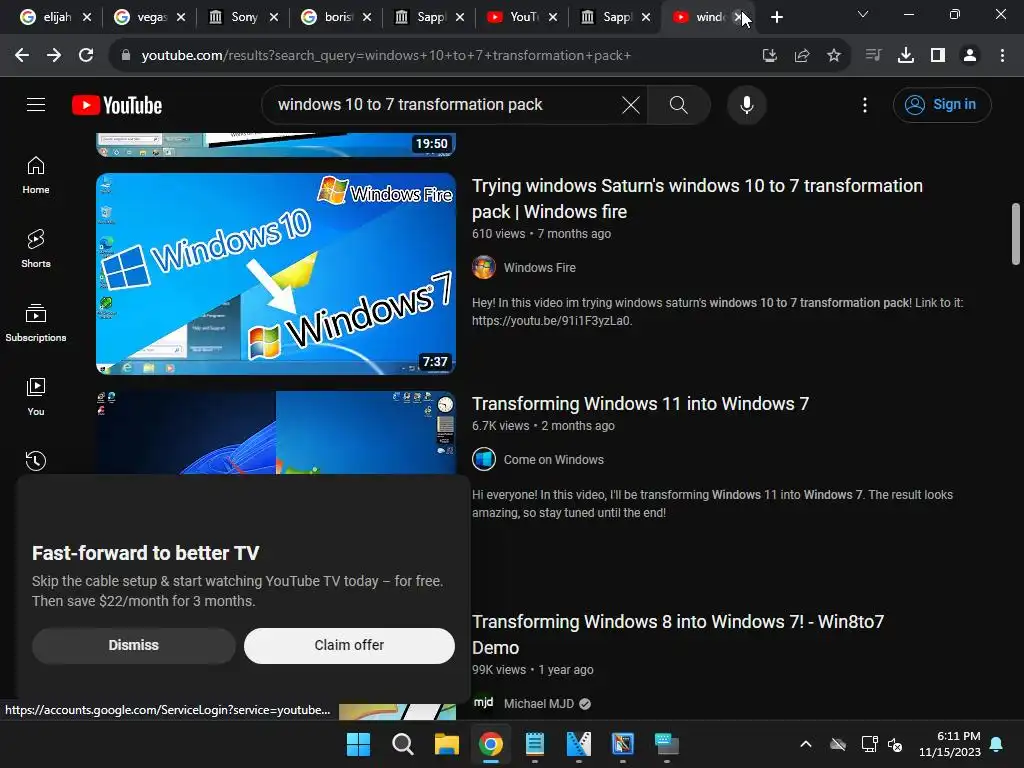This screenshot has width=1024, height=768.
Task: Open Windows taskbar search
Action: (402, 744)
